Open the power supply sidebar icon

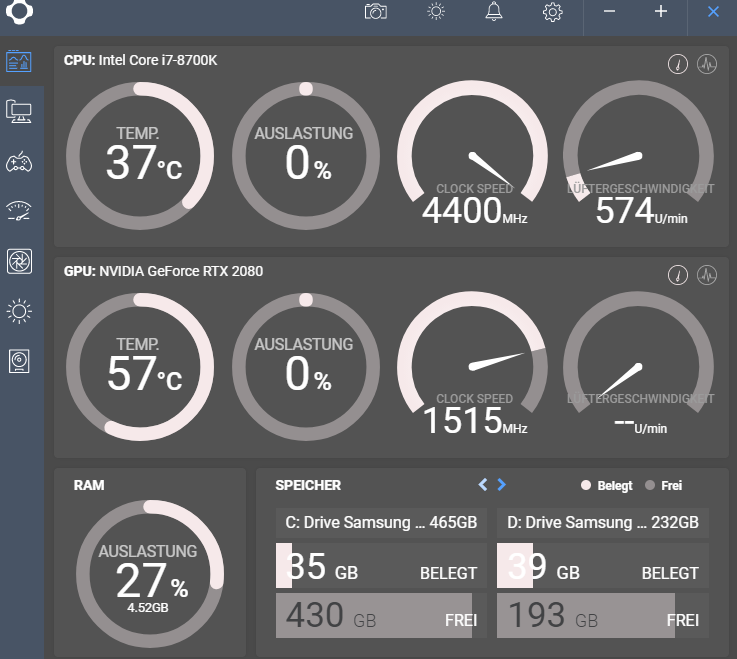(x=19, y=361)
